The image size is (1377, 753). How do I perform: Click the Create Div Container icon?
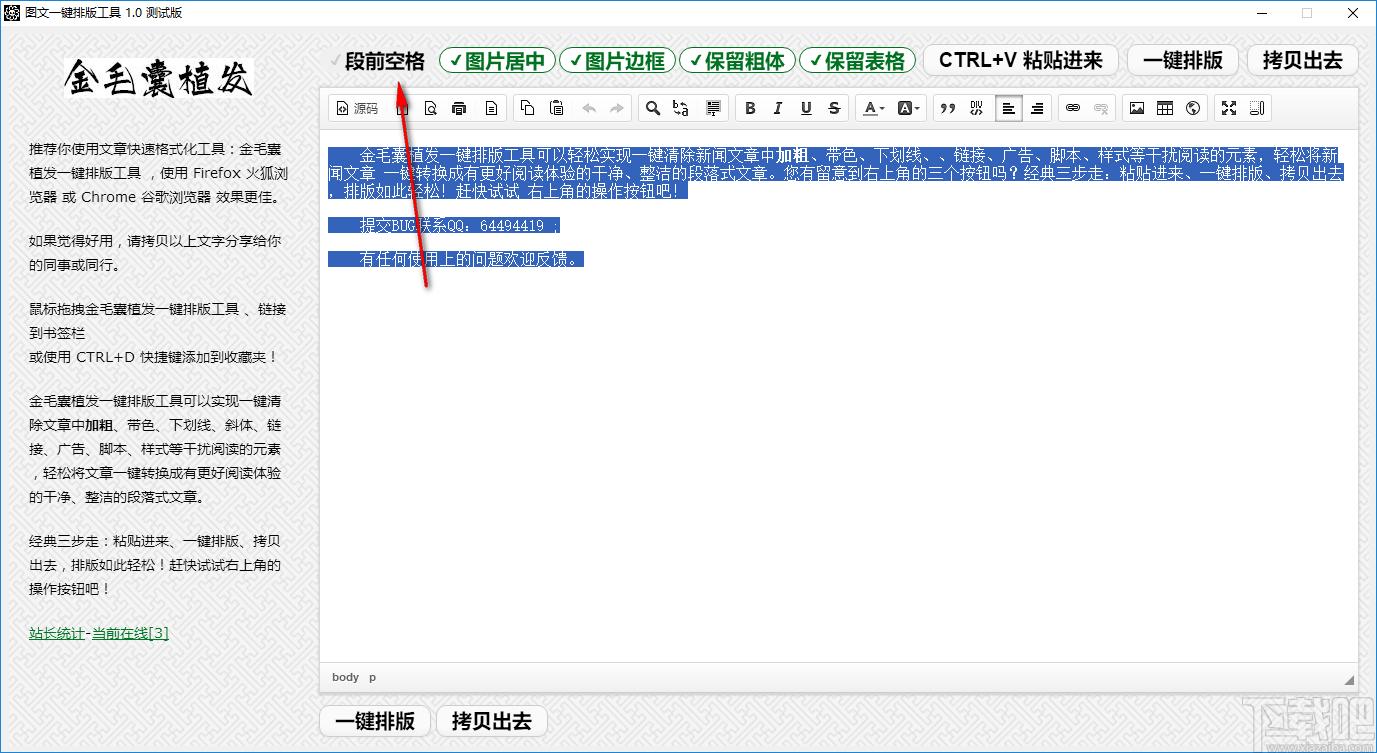click(x=977, y=108)
